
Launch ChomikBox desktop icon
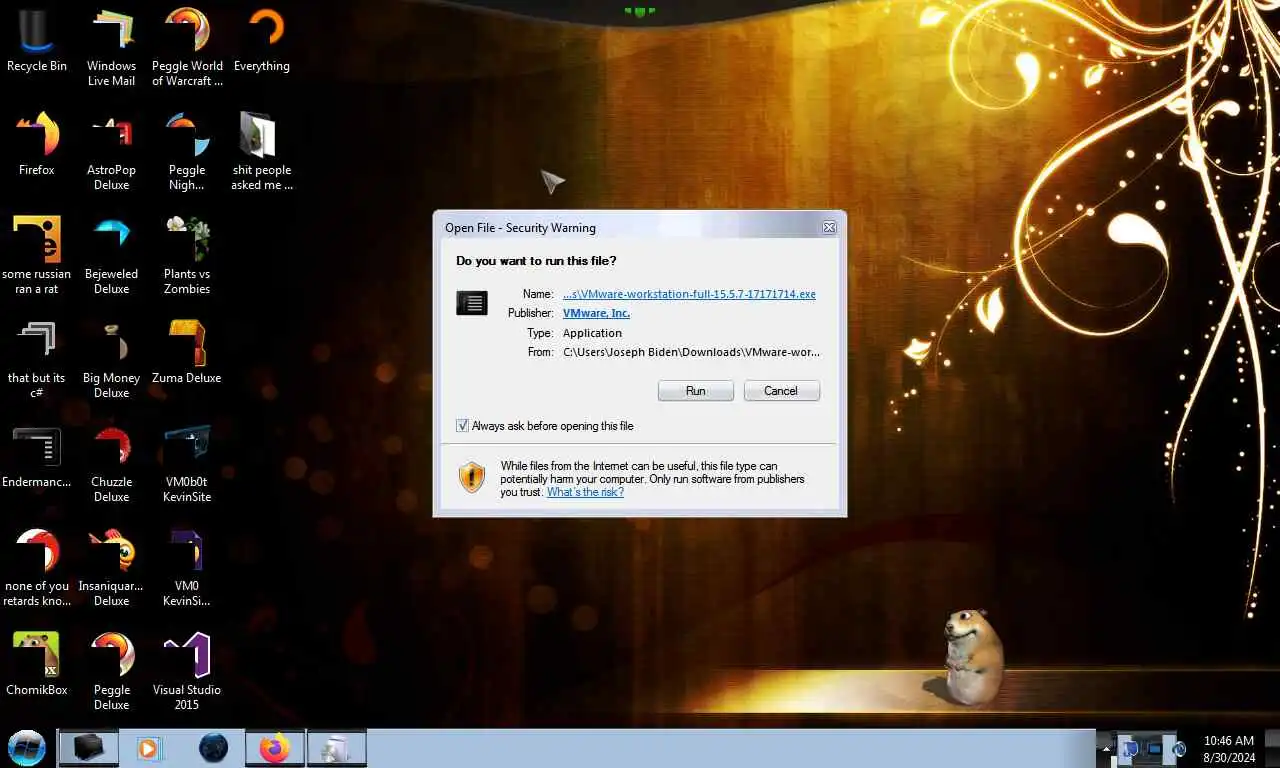tap(37, 664)
